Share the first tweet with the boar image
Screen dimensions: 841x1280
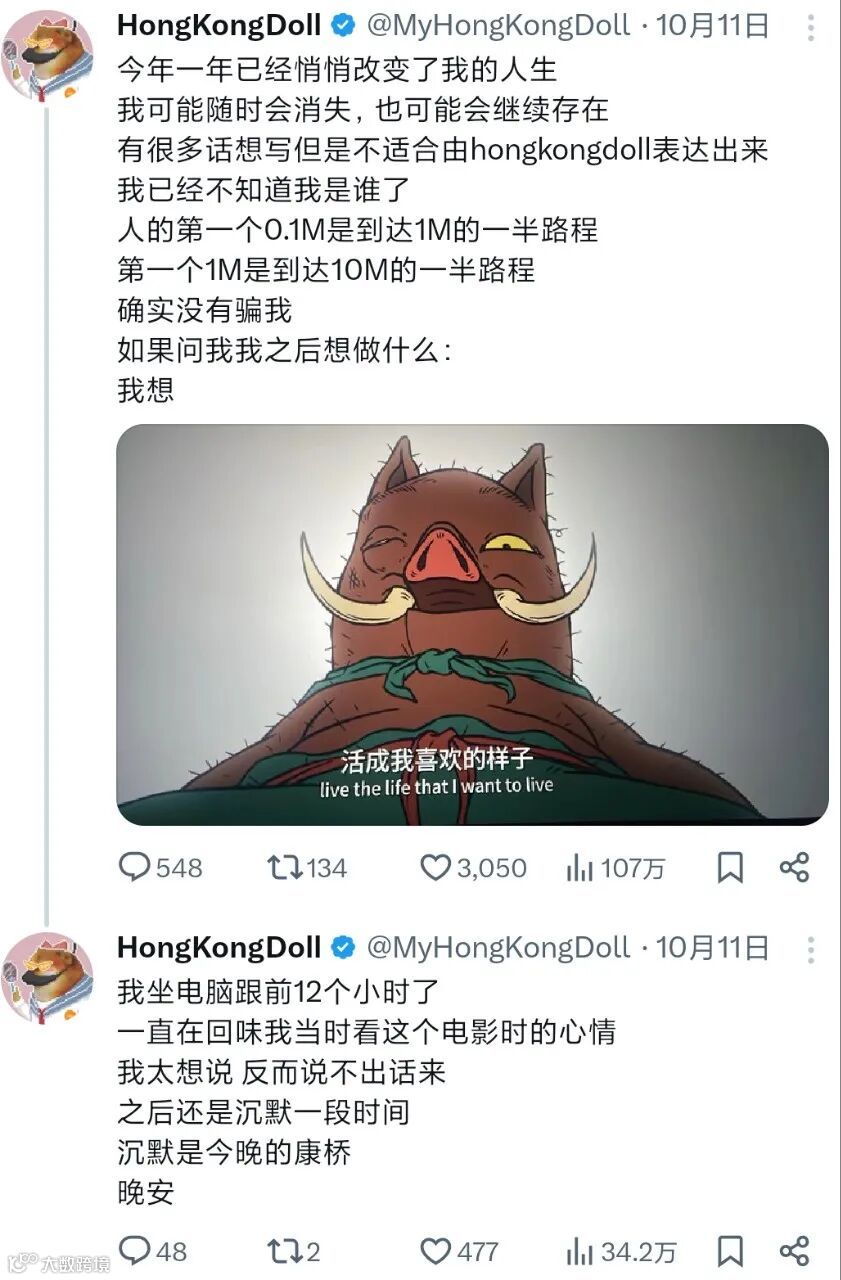[x=794, y=867]
